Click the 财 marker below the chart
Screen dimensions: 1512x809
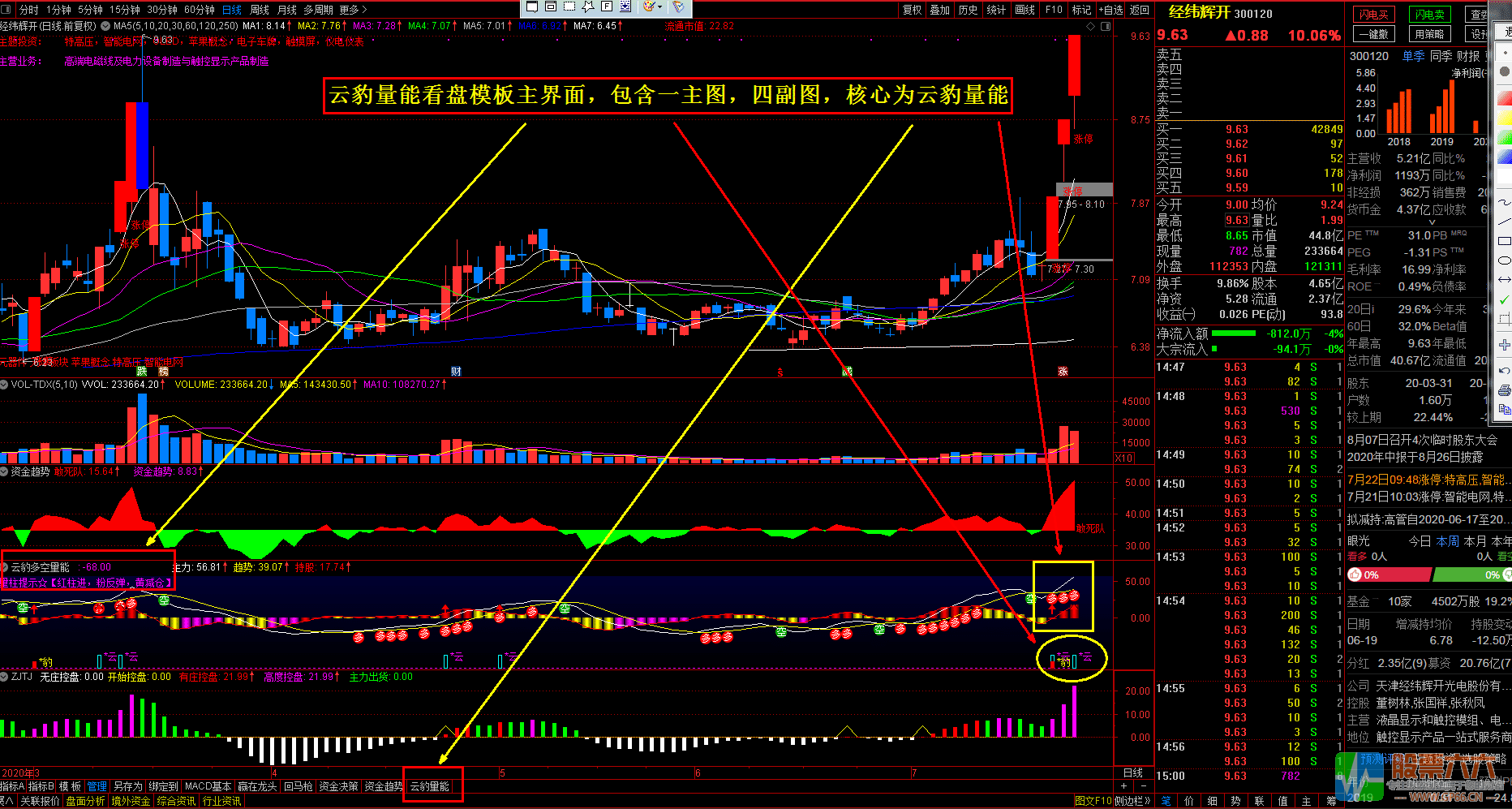[456, 372]
